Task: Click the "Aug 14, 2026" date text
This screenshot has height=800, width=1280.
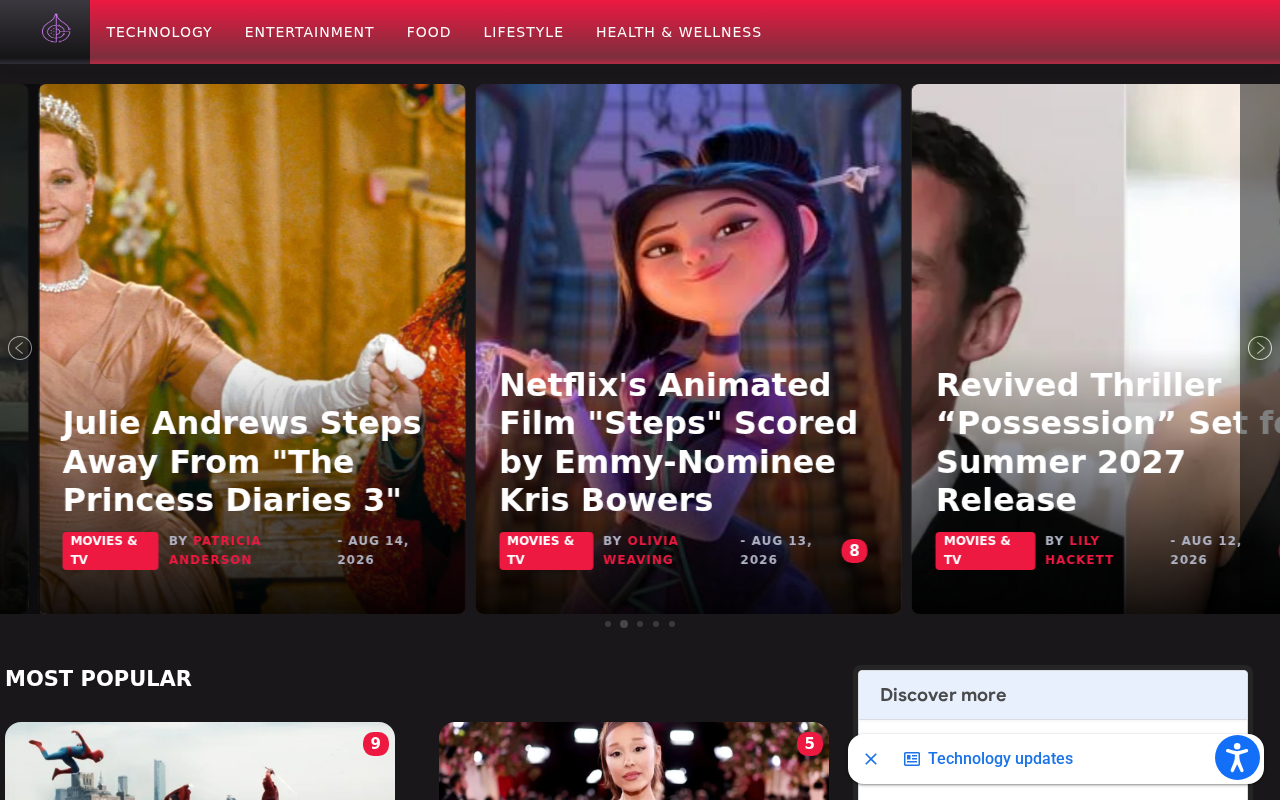Action: 373,550
